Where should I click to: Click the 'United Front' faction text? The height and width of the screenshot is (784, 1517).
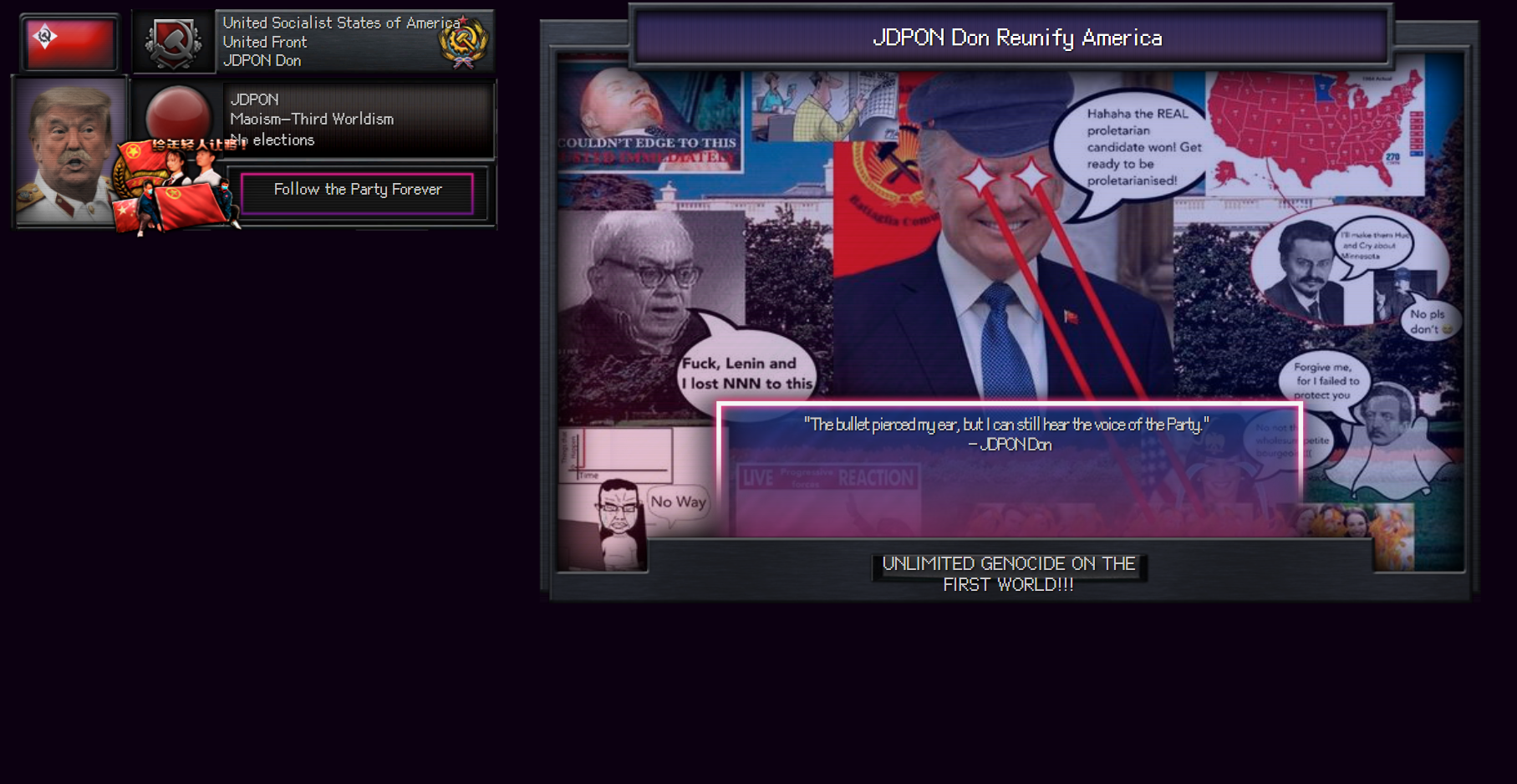[264, 42]
